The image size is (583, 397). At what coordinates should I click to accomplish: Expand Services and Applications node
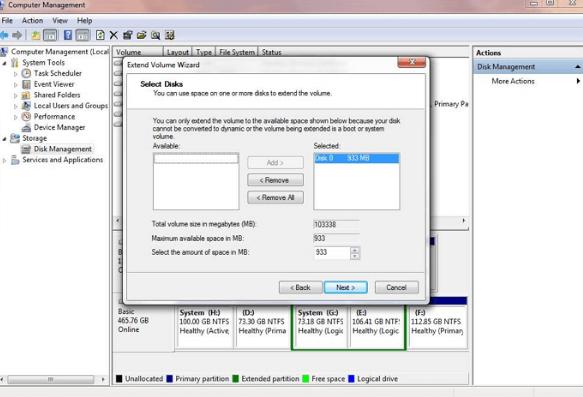pos(4,160)
